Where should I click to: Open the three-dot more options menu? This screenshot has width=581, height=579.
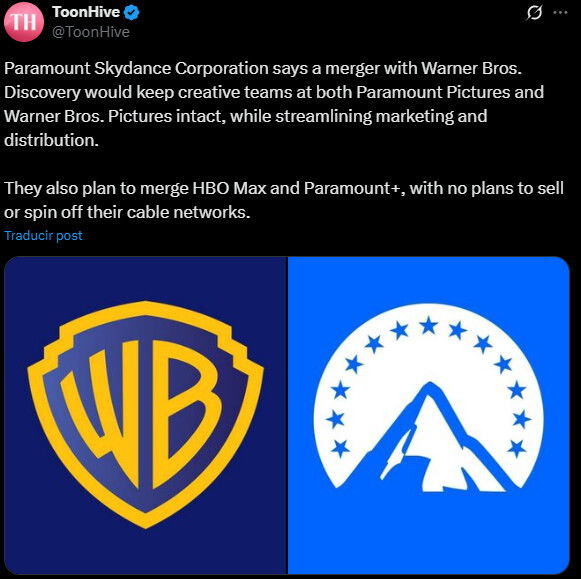pos(560,13)
